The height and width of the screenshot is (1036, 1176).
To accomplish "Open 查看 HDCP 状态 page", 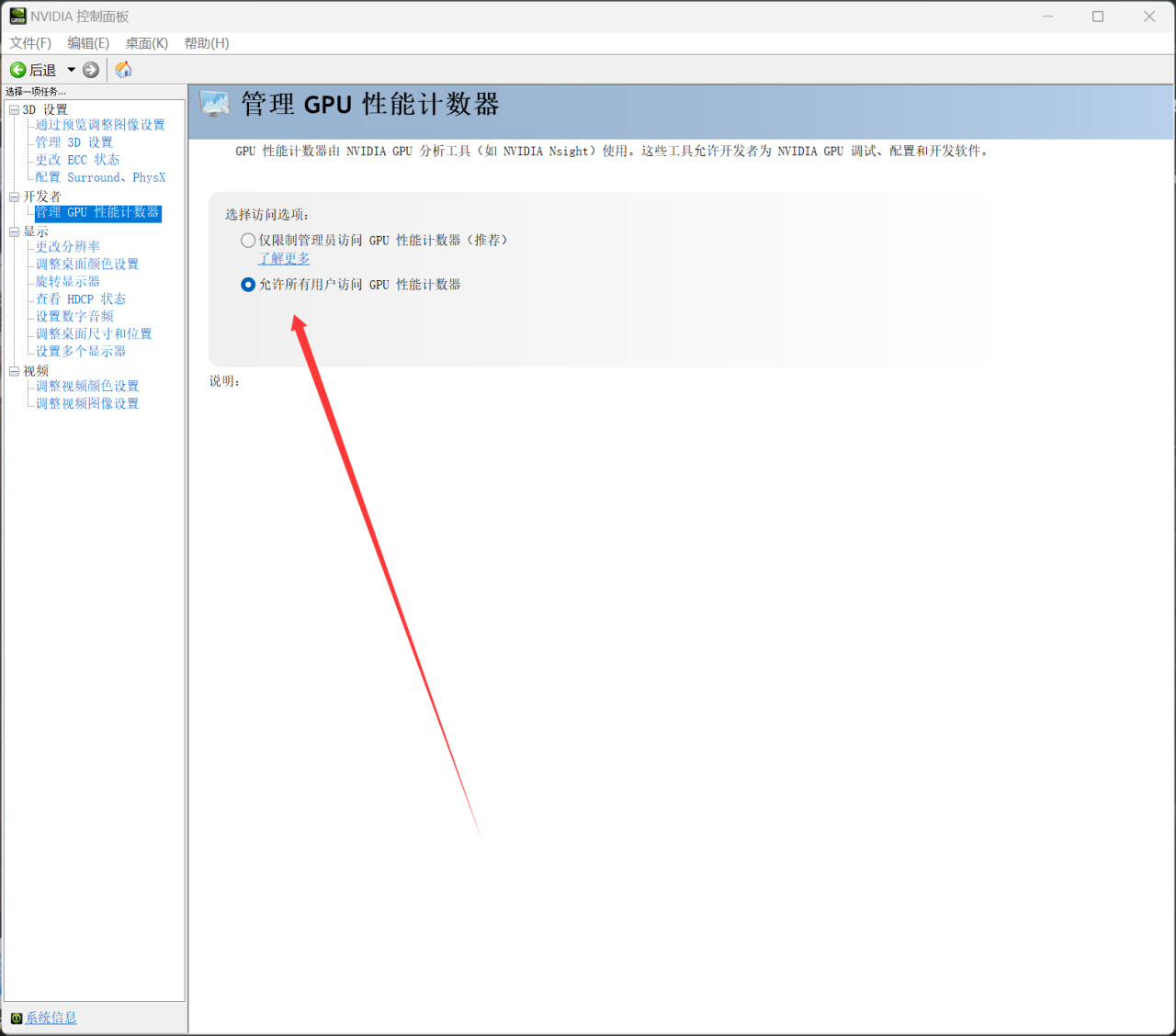I will point(81,299).
